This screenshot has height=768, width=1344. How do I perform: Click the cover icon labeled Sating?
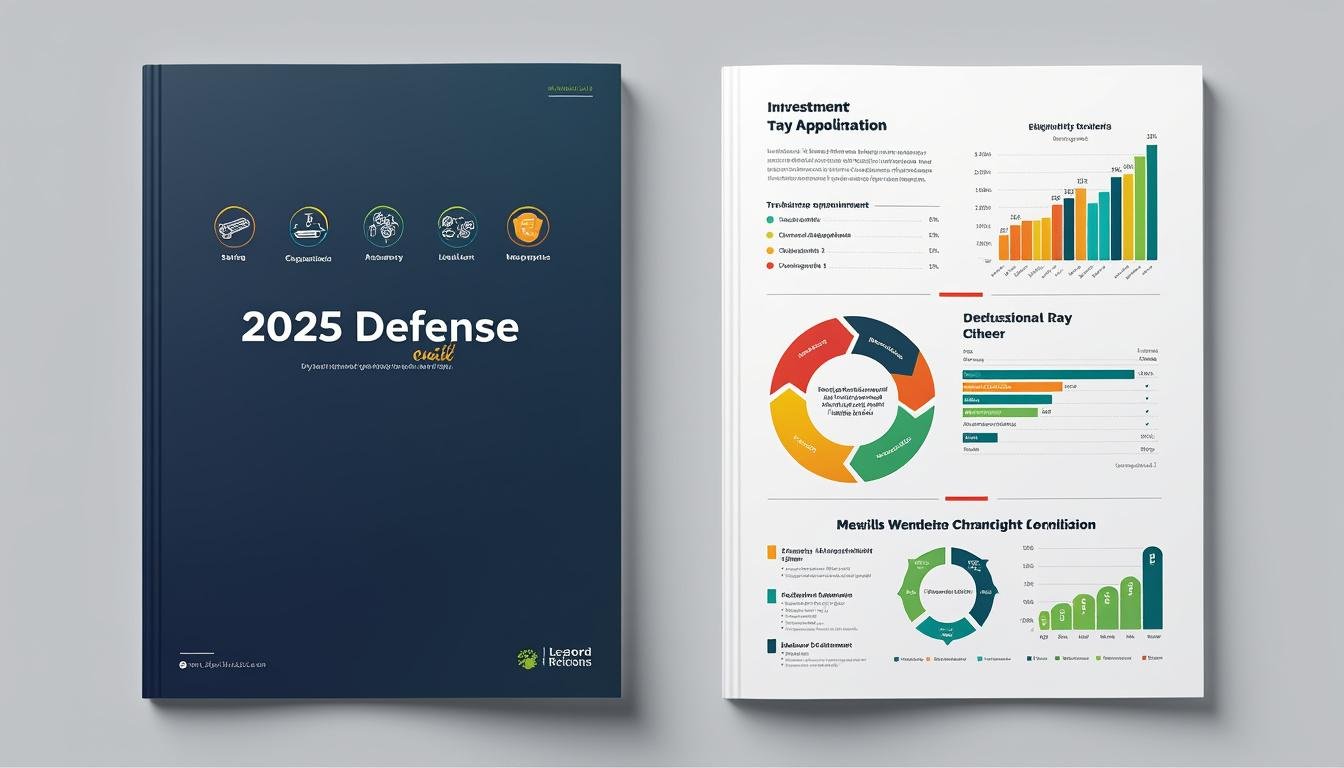tap(234, 227)
